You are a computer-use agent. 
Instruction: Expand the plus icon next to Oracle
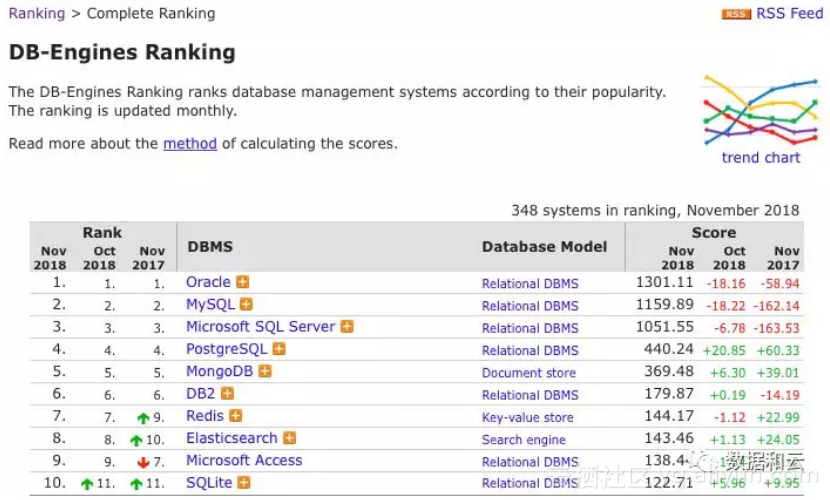(x=242, y=282)
